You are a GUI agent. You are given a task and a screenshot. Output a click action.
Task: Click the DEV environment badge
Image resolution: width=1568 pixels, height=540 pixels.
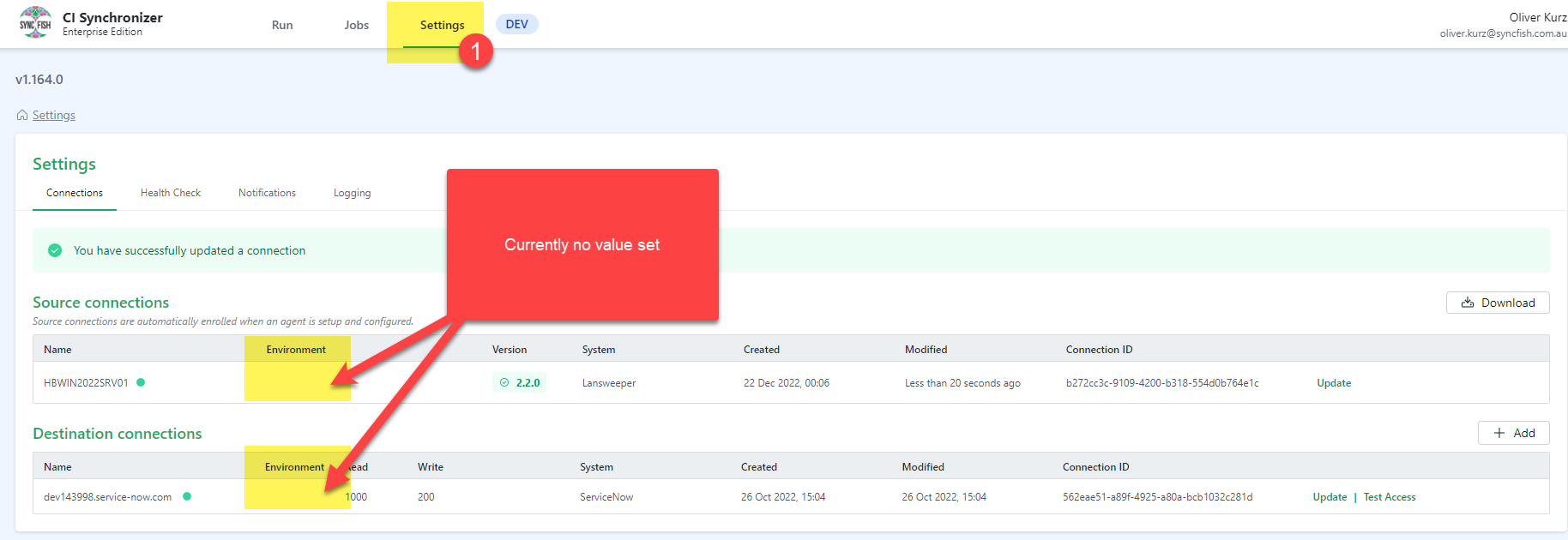coord(517,24)
